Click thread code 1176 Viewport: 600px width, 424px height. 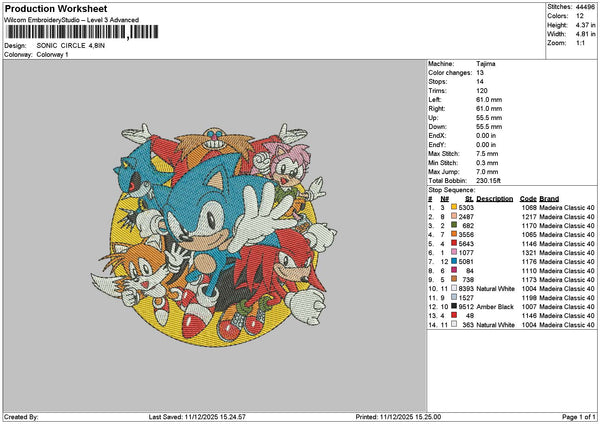[x=528, y=262]
